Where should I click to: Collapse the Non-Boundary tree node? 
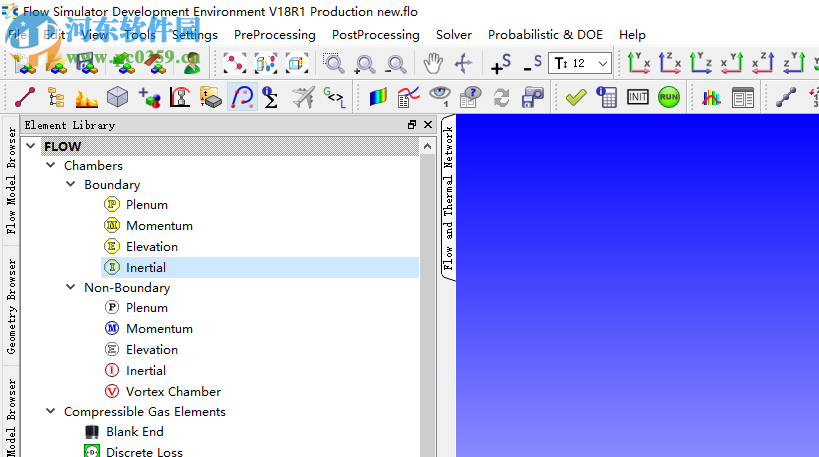click(x=71, y=287)
